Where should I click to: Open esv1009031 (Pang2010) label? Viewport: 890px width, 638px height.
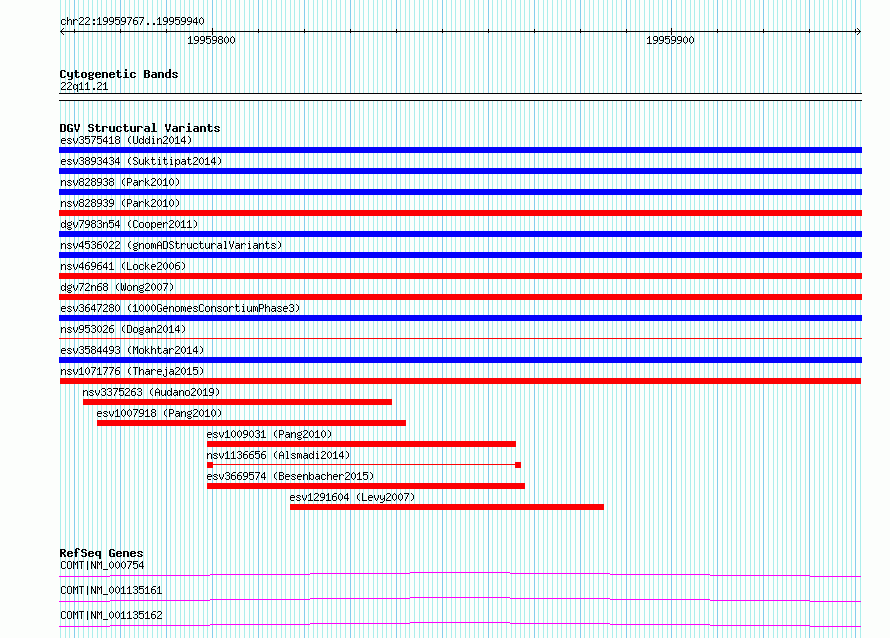point(269,434)
